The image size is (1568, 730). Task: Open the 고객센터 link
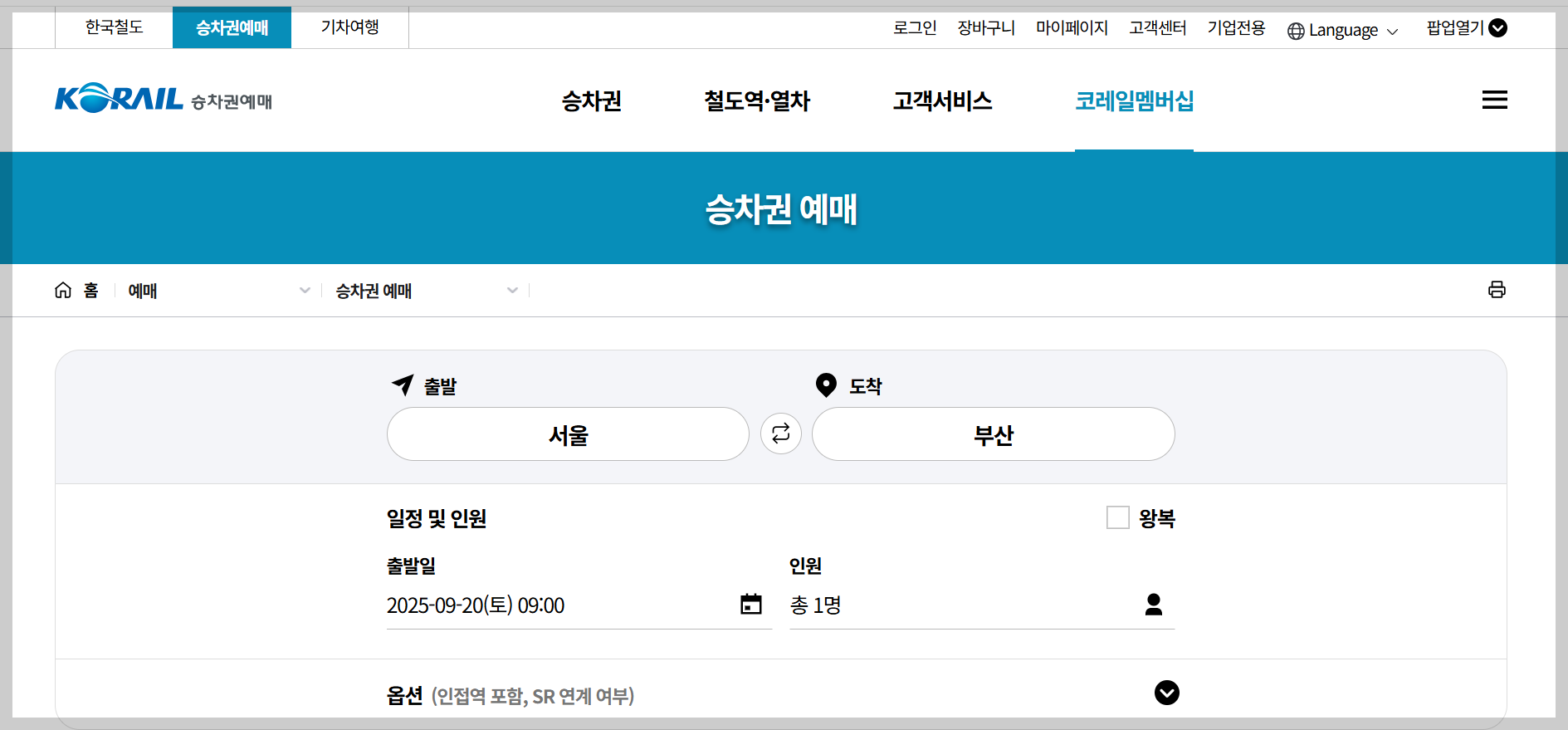coord(1157,28)
